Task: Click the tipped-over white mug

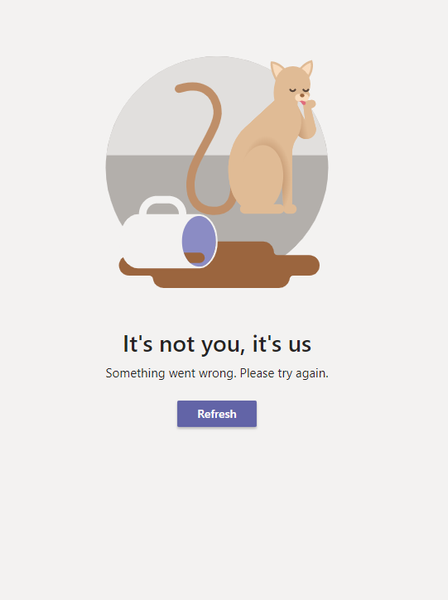Action: 168,239
